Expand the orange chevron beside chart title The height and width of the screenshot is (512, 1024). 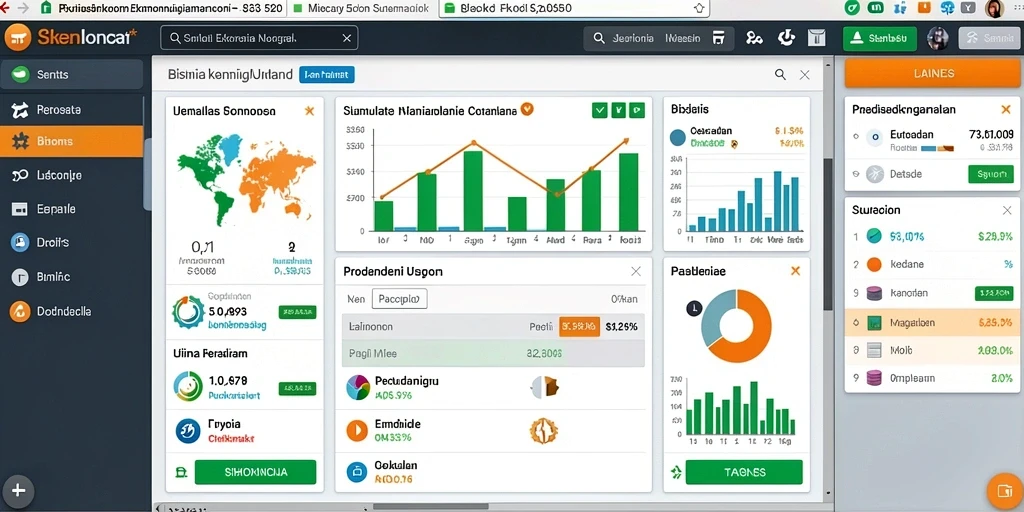coord(527,110)
